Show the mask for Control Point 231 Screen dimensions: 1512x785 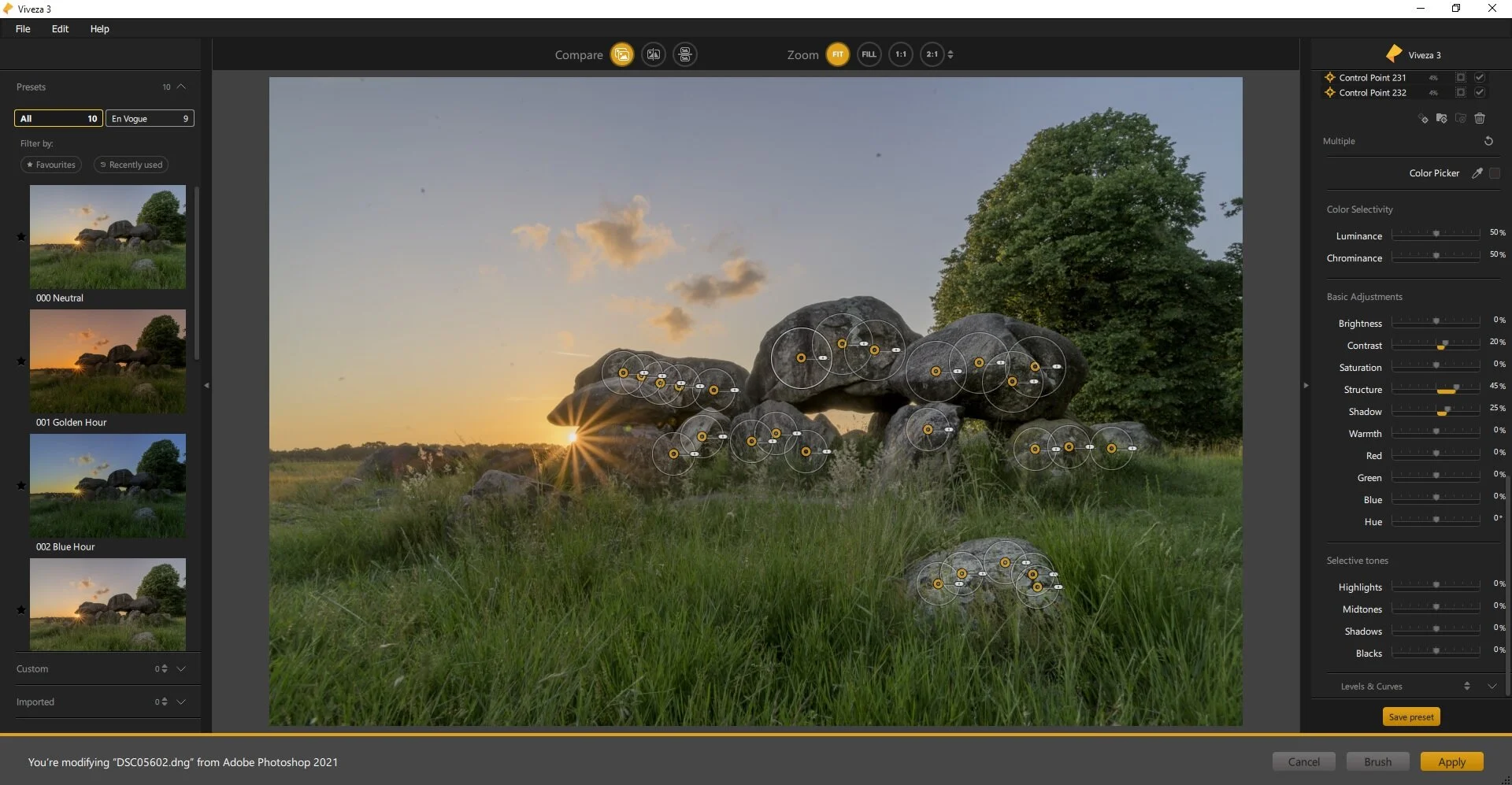tap(1461, 77)
